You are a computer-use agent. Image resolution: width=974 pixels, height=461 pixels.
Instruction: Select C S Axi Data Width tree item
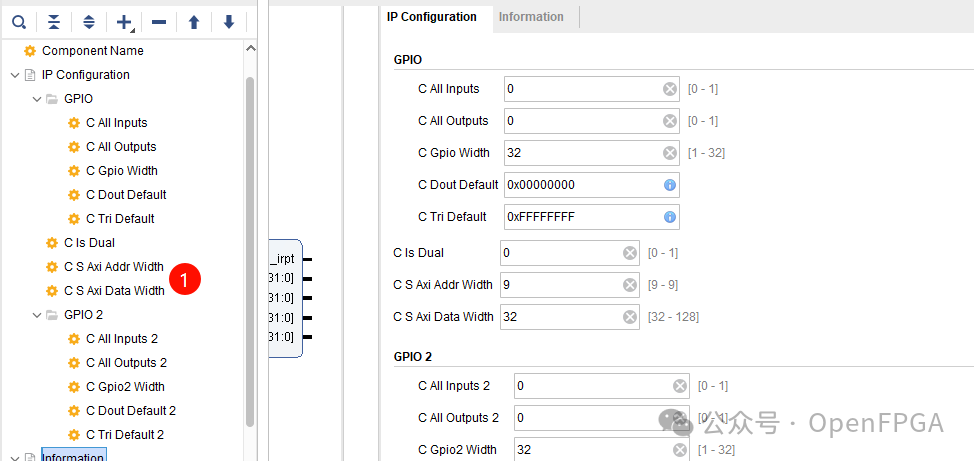114,291
